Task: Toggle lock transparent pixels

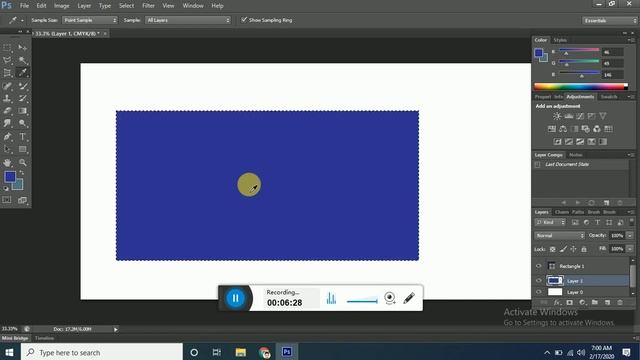Action: click(x=552, y=249)
